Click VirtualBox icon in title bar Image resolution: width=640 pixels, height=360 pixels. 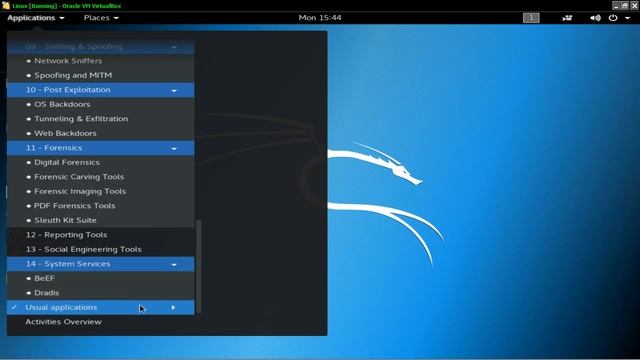tap(6, 5)
